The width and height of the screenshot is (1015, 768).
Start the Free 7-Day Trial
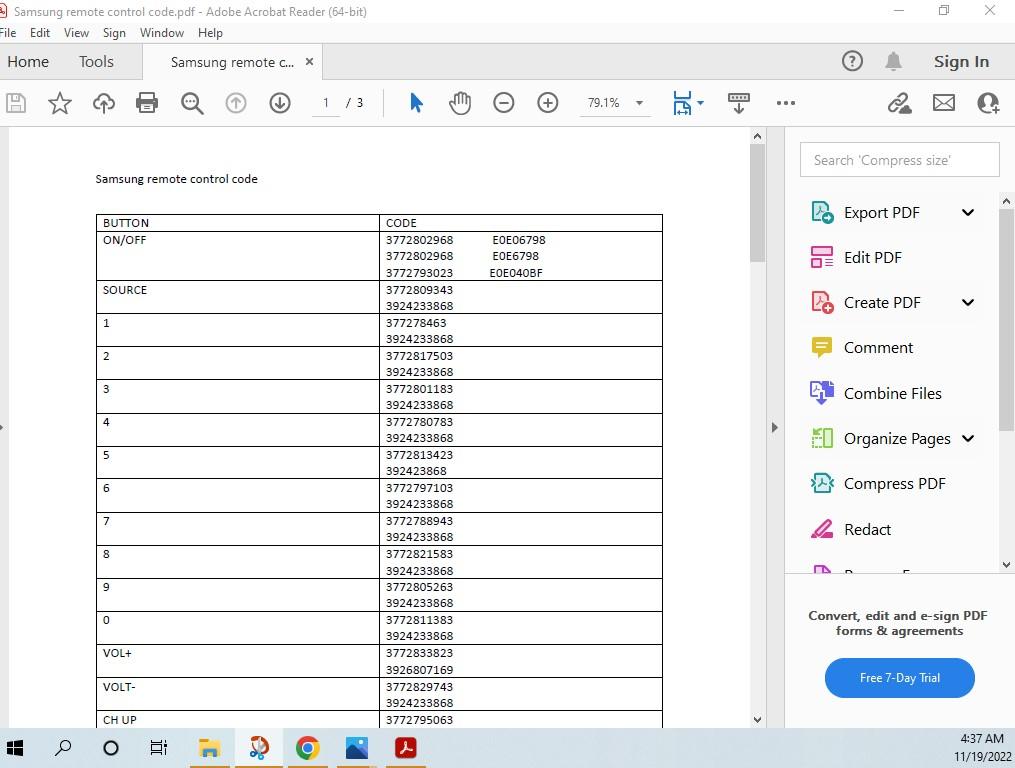click(899, 678)
